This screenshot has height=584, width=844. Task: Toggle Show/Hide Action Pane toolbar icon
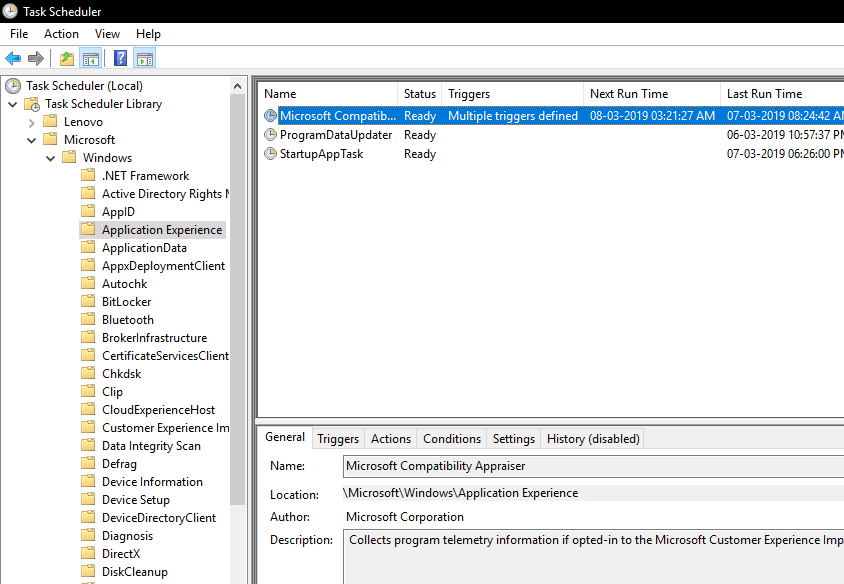click(x=145, y=58)
